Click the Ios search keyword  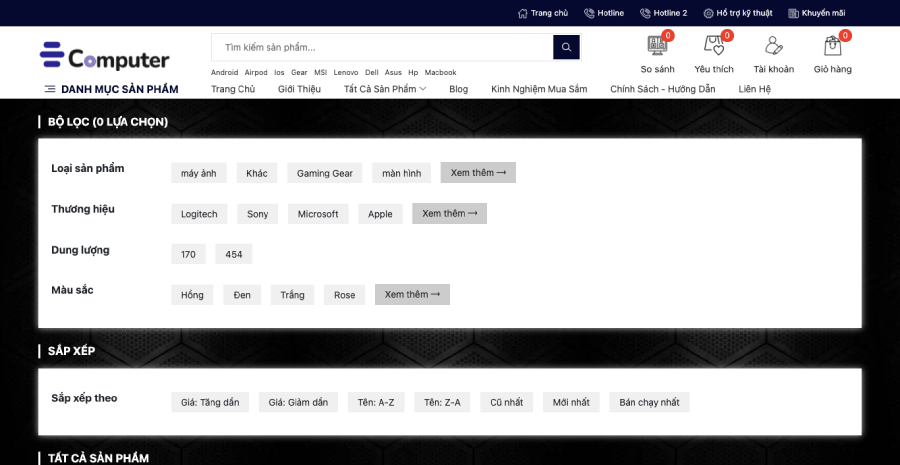coord(279,72)
